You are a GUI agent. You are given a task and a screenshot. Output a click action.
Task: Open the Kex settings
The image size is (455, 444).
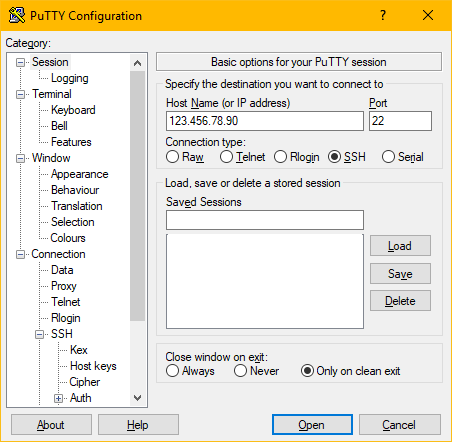(79, 350)
